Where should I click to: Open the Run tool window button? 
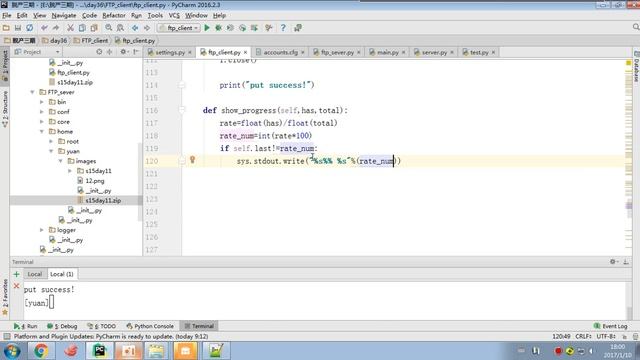coord(25,326)
